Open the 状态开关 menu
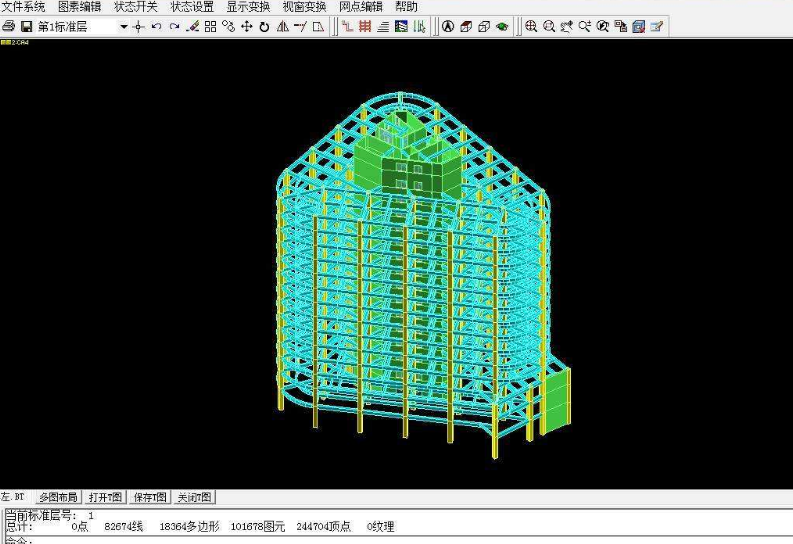793x544 pixels. point(135,7)
